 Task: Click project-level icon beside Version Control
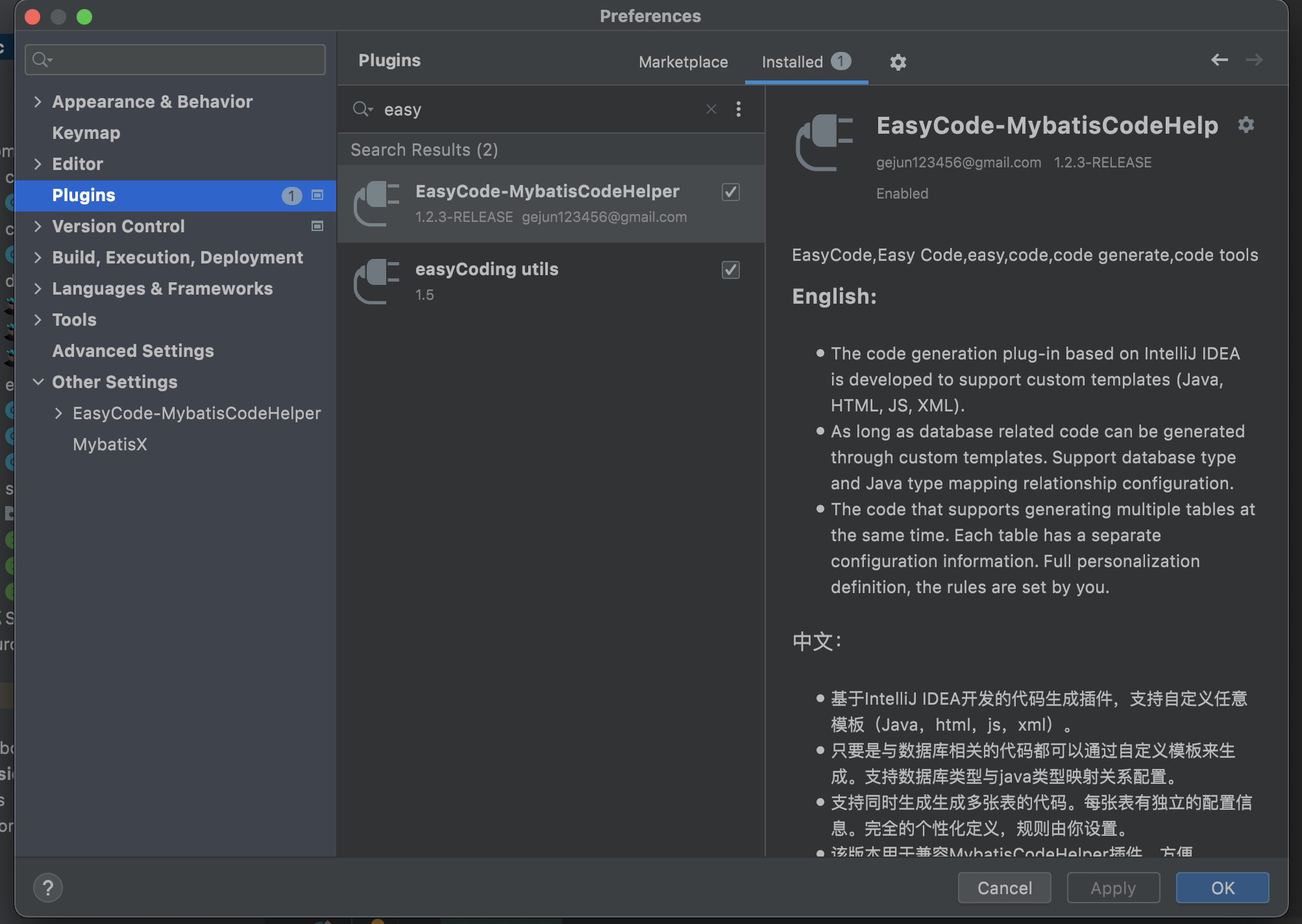tap(317, 226)
